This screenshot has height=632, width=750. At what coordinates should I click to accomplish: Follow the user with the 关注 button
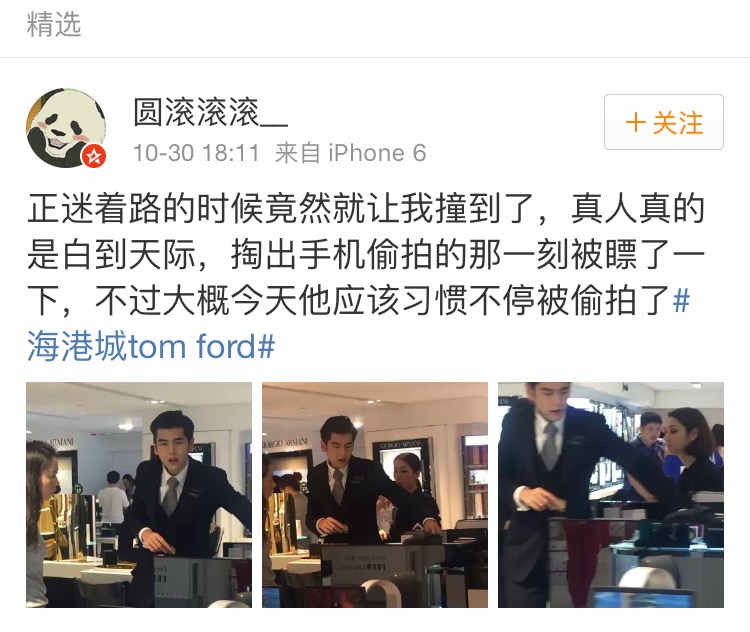663,122
